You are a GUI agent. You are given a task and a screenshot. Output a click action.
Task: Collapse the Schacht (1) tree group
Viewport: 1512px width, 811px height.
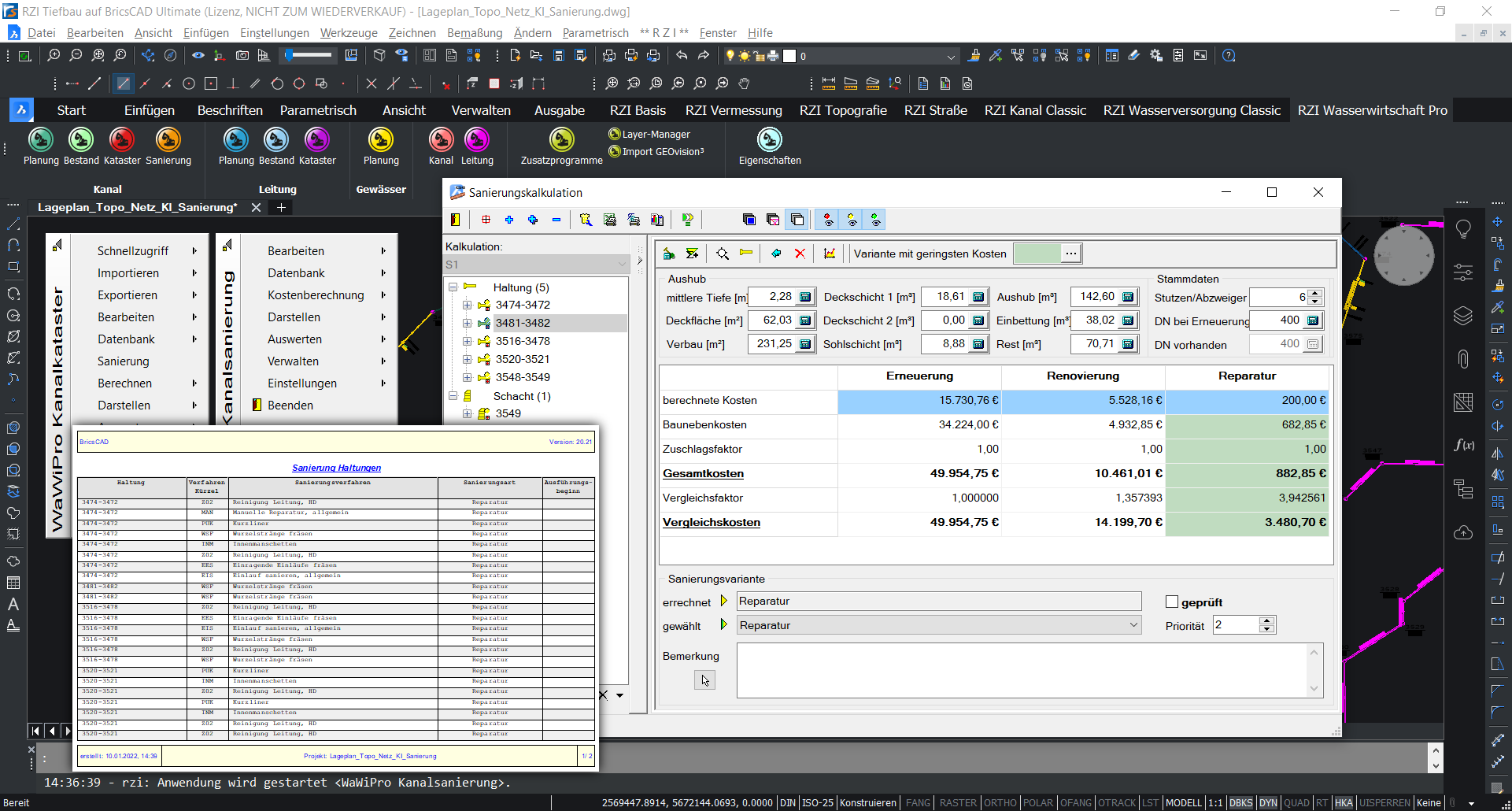453,396
